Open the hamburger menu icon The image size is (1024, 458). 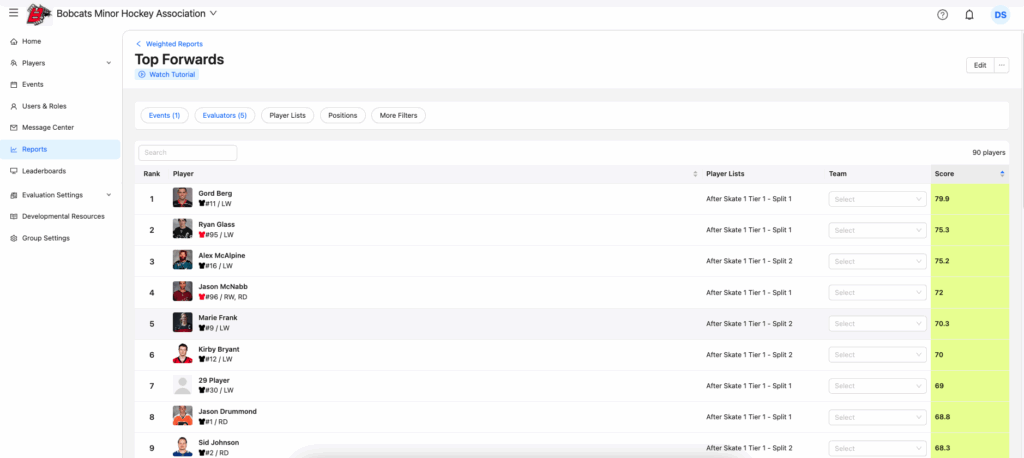point(13,14)
